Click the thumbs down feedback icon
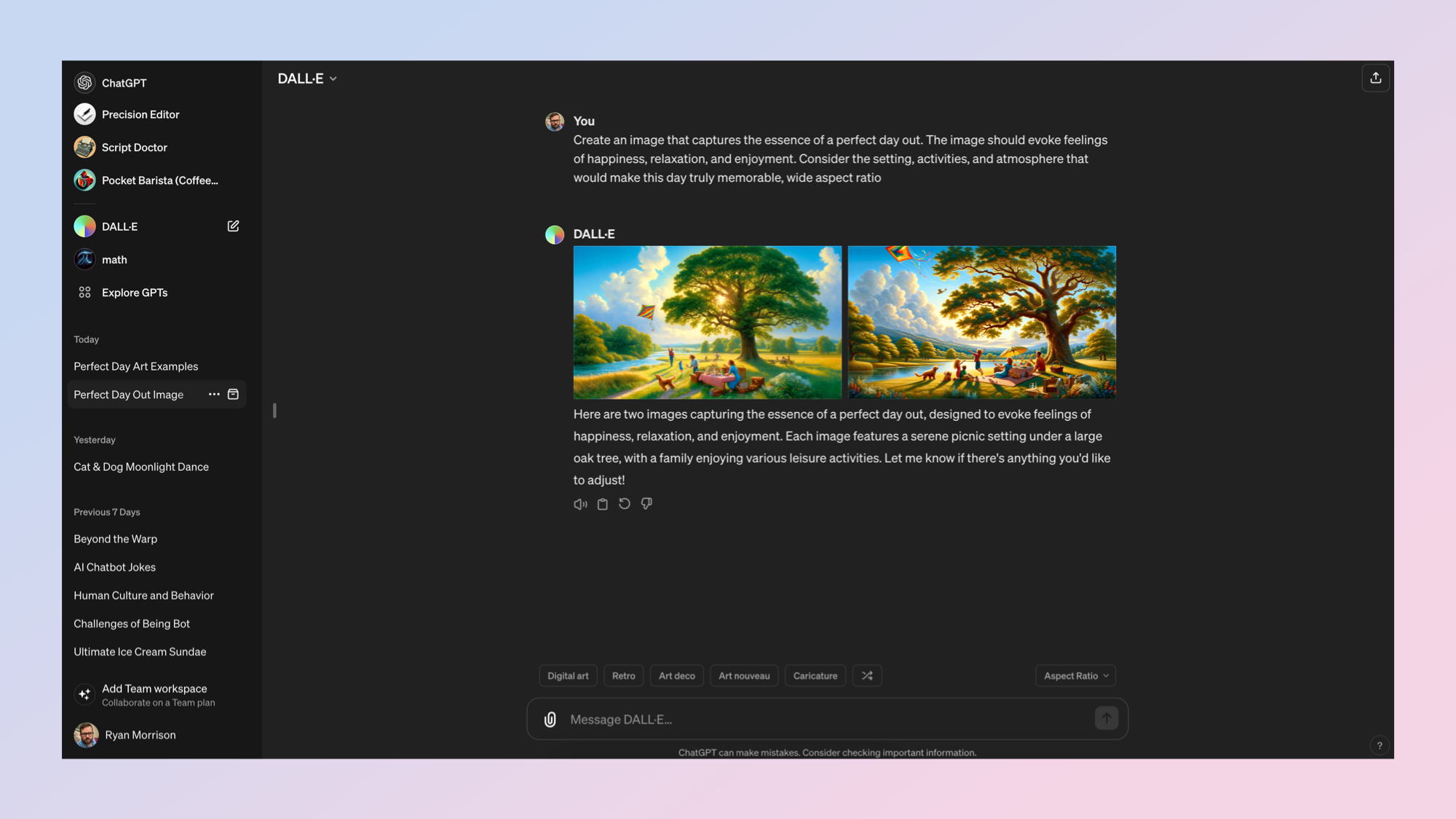Screen dimensions: 1456x819 (x=646, y=504)
